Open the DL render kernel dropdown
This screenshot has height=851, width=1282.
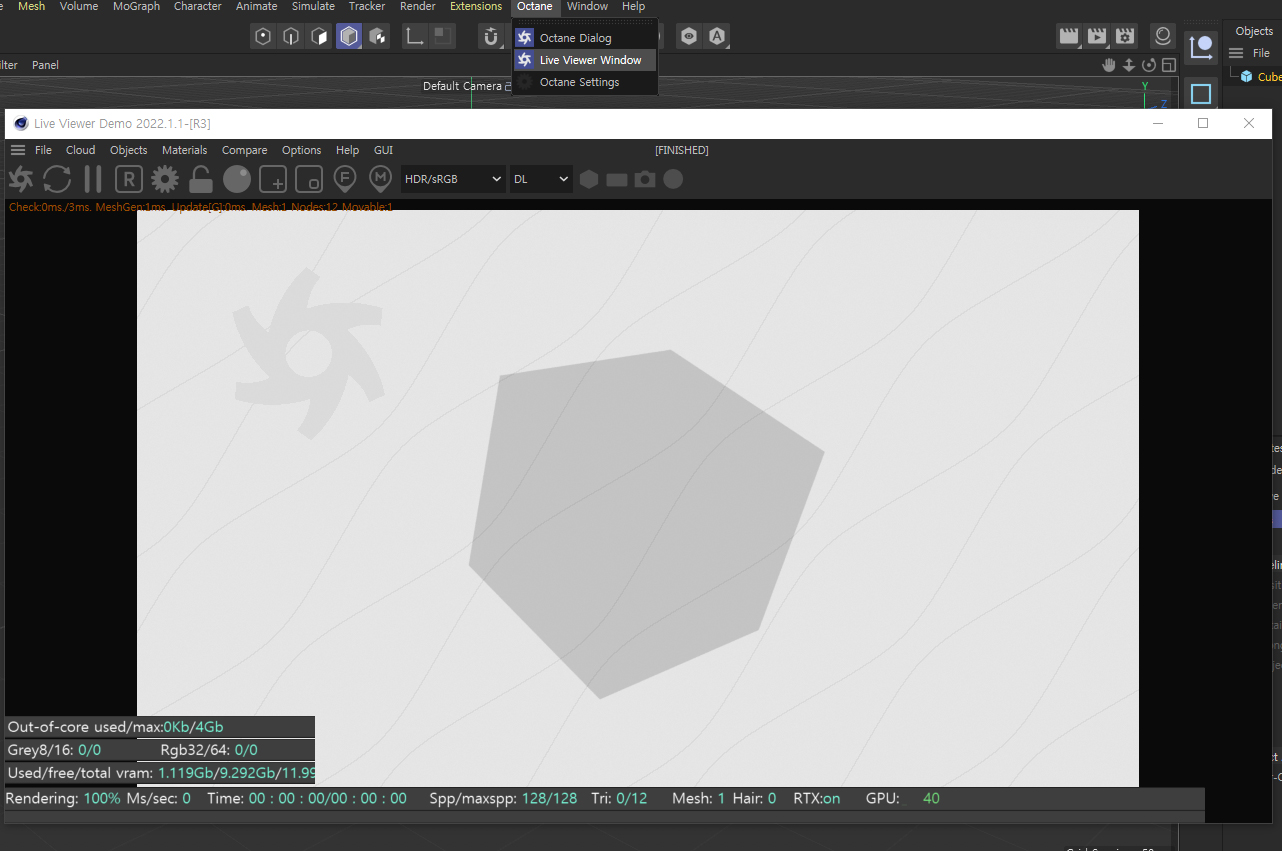541,179
